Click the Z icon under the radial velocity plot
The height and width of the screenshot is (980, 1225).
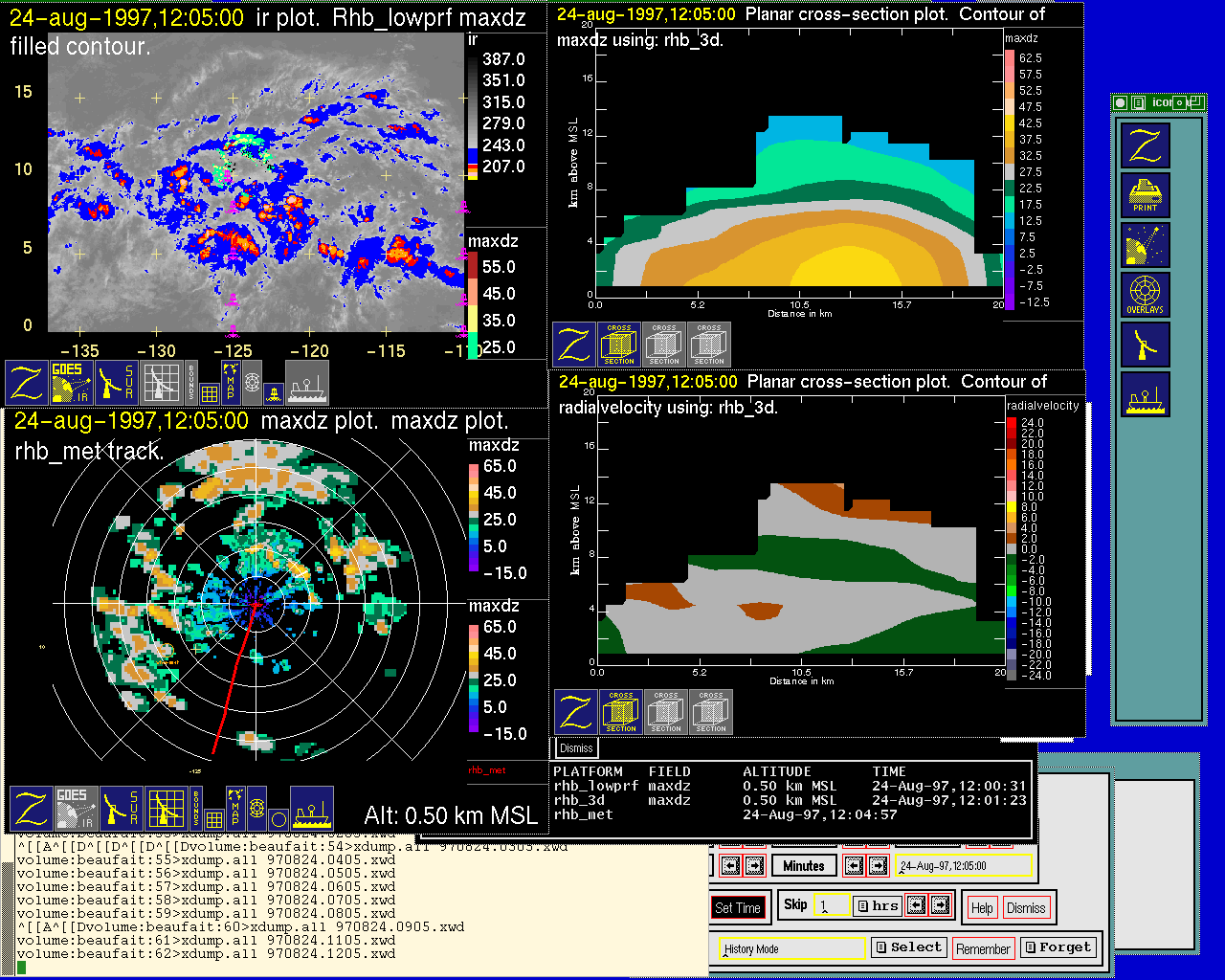tap(575, 712)
